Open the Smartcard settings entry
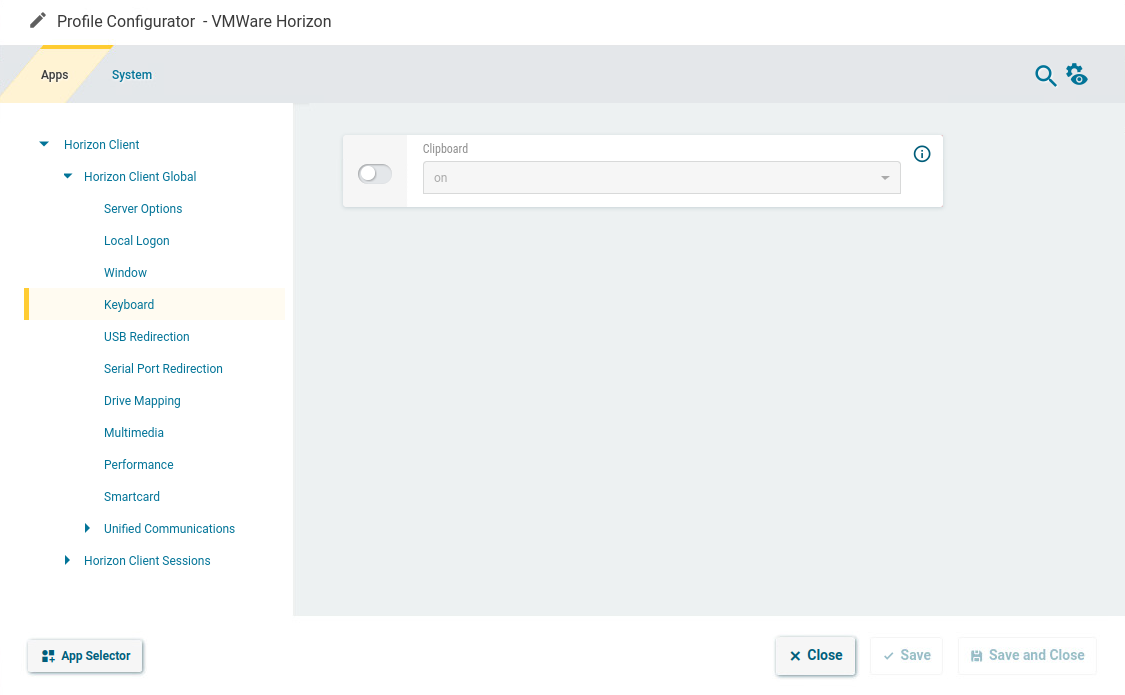This screenshot has height=695, width=1125. coord(131,496)
